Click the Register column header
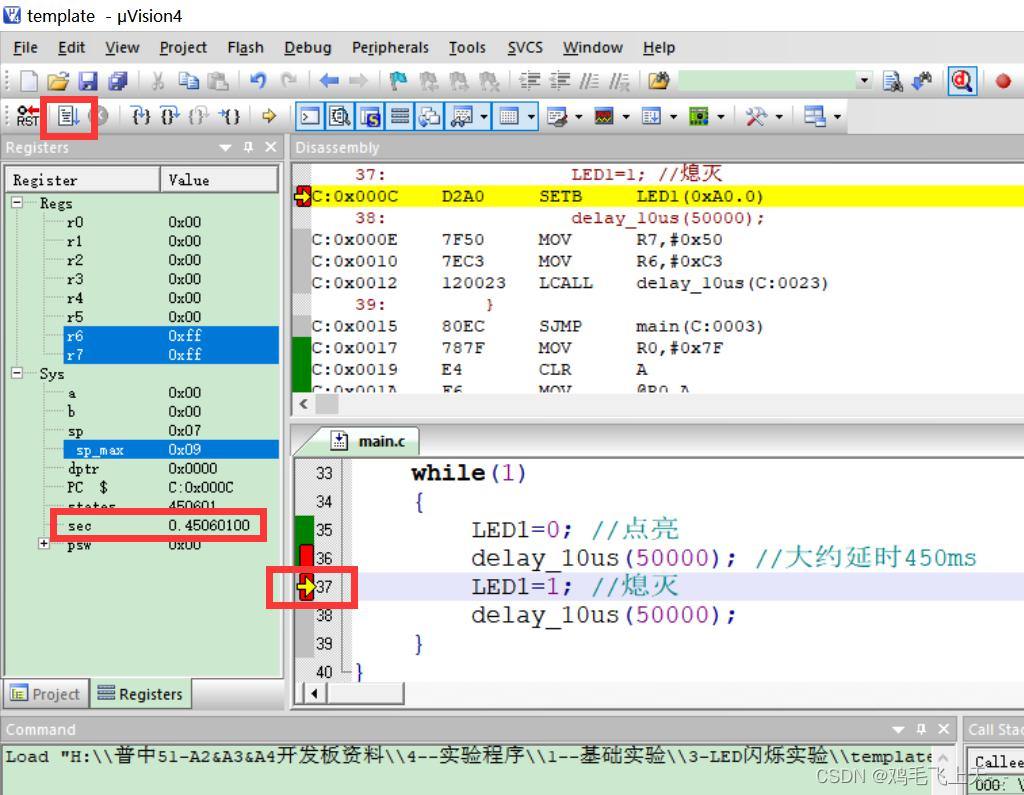 pos(83,180)
